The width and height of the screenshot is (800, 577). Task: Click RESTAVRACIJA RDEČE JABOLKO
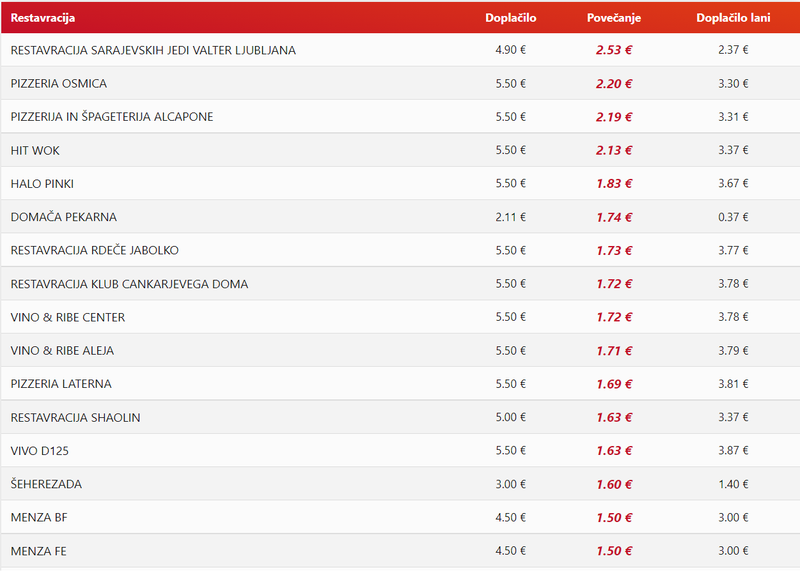point(94,250)
